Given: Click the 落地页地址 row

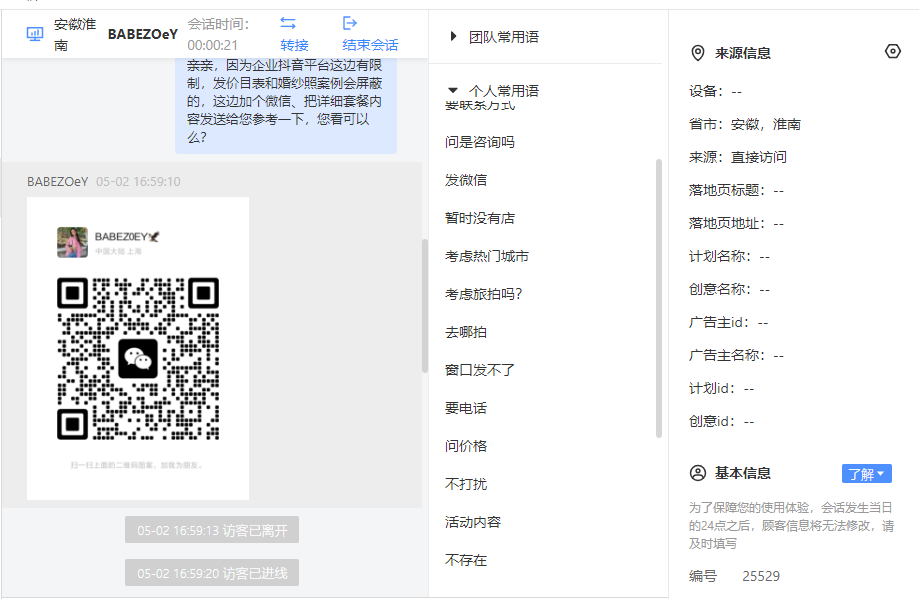Looking at the screenshot, I should pyautogui.click(x=736, y=223).
